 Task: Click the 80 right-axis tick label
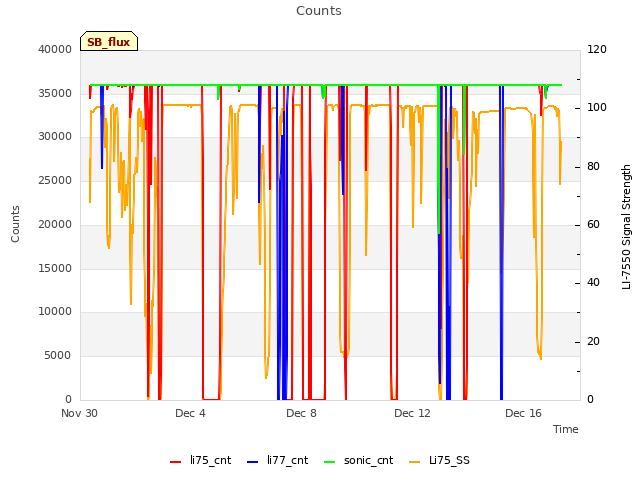(593, 167)
